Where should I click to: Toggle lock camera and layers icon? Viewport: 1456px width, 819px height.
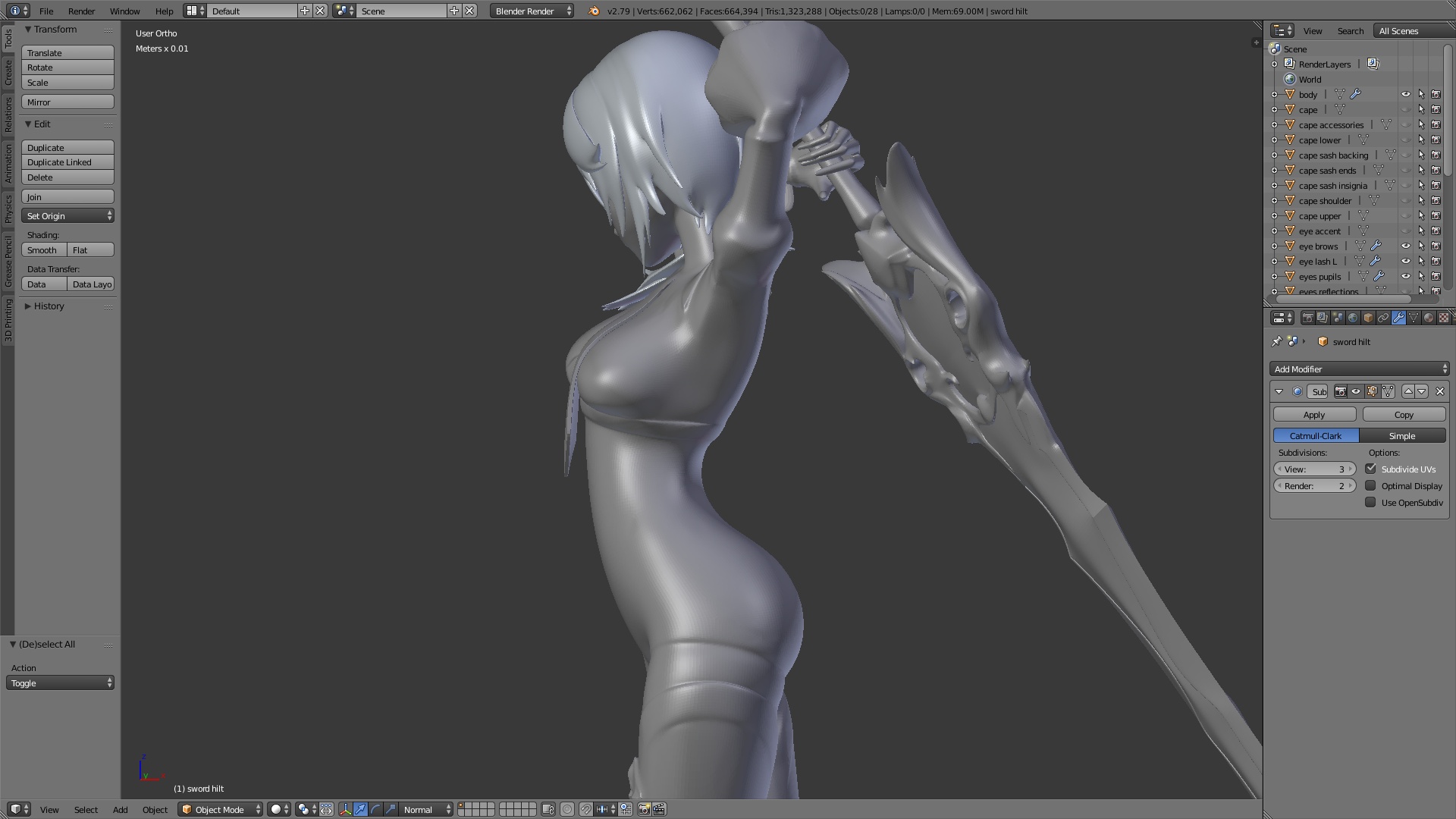[548, 809]
